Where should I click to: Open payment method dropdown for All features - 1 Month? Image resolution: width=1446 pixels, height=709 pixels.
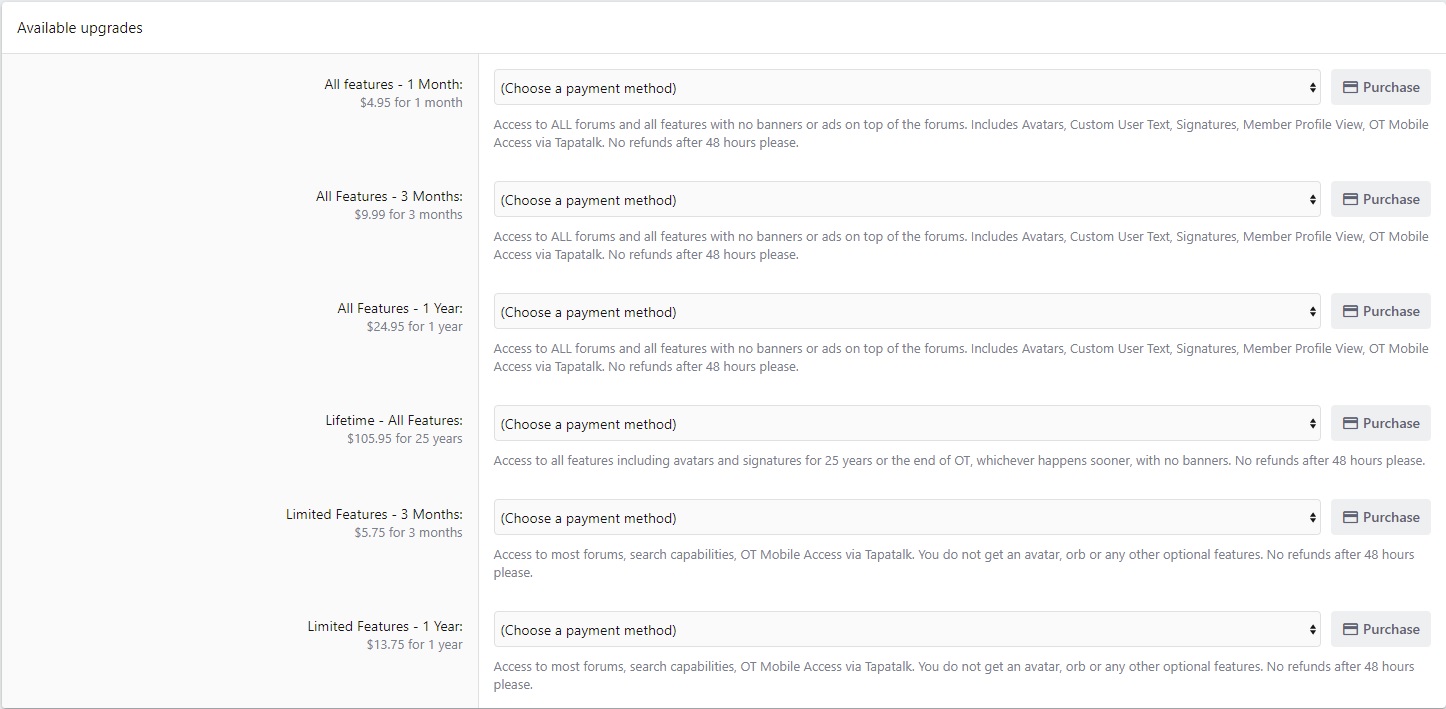pyautogui.click(x=907, y=88)
